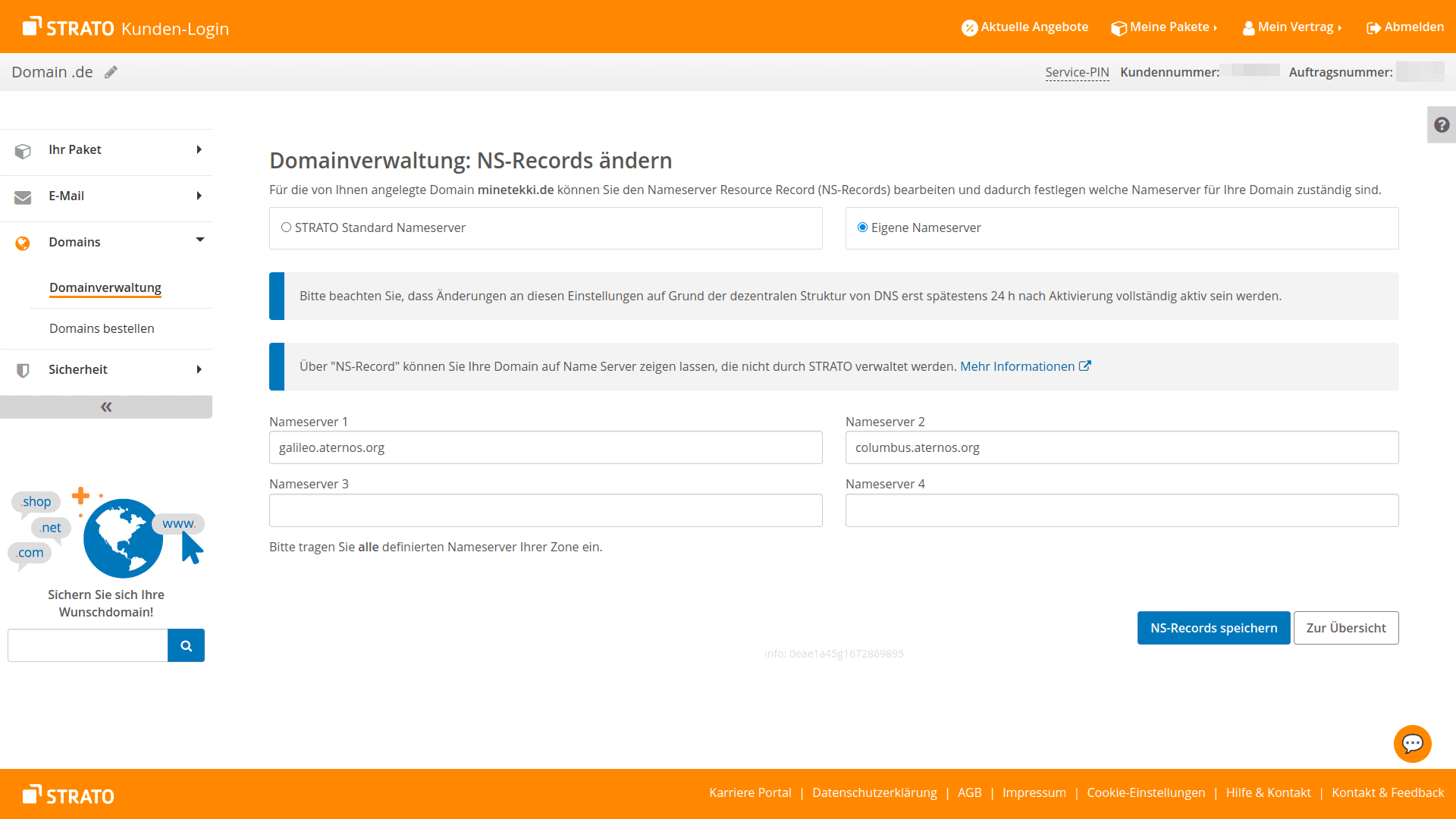
Task: Click the globe illustration in the sidebar
Action: tap(123, 538)
